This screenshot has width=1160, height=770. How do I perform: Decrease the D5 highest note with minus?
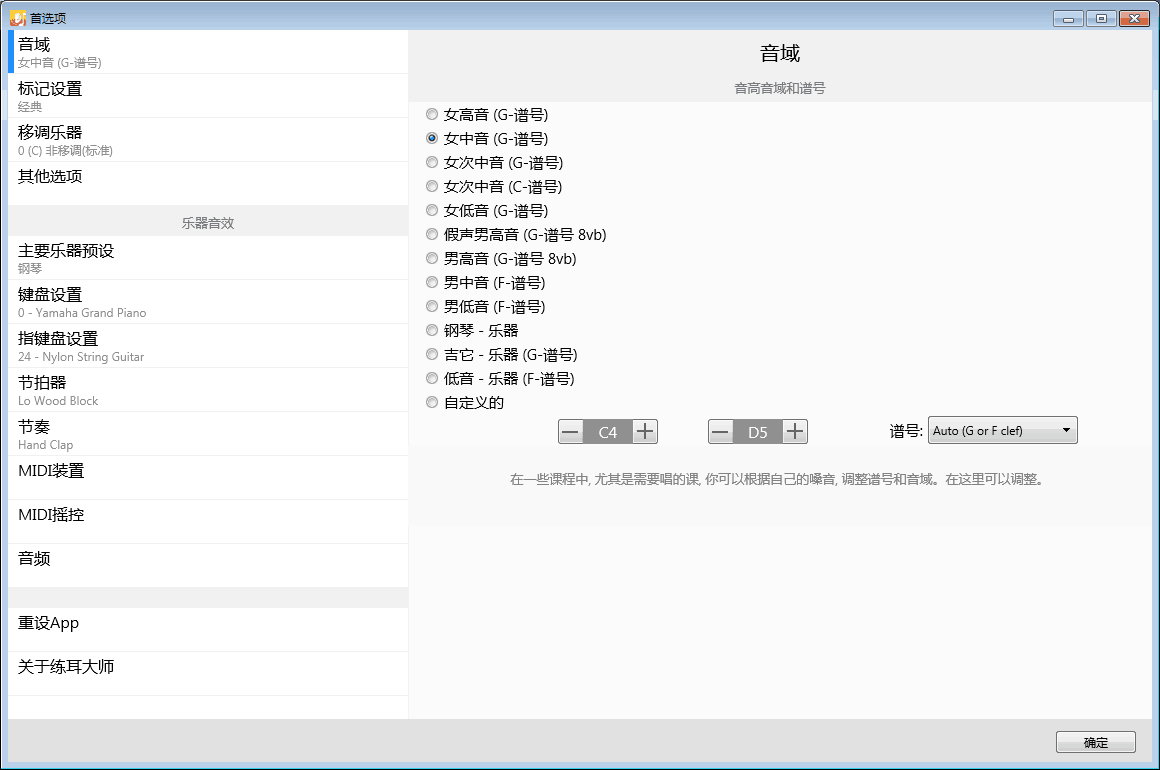click(x=721, y=432)
